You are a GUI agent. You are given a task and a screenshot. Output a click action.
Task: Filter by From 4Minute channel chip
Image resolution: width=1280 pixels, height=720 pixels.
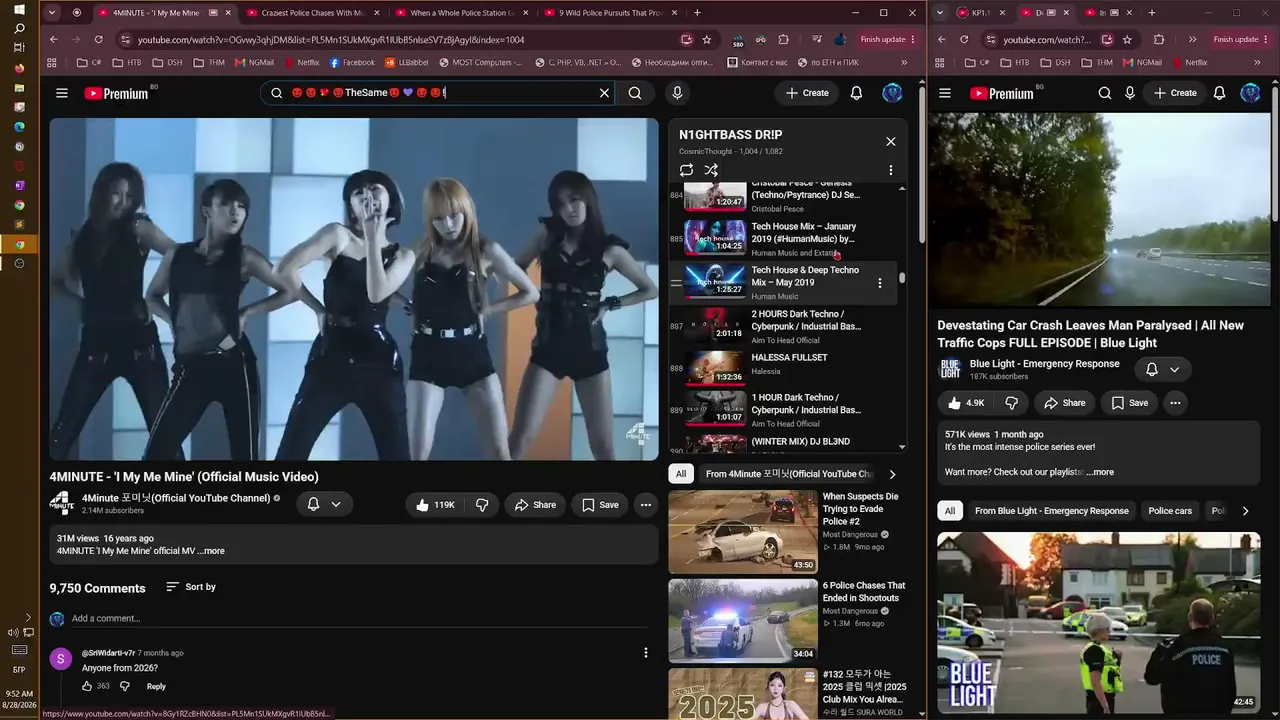pos(789,474)
